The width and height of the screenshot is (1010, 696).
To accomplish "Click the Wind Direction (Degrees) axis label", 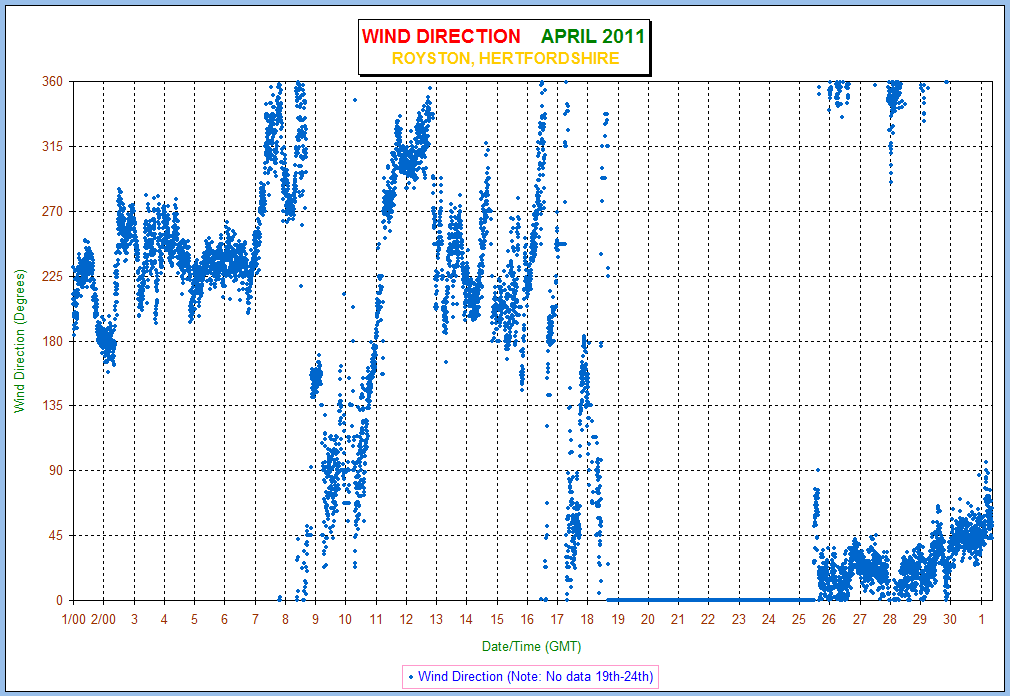I will [20, 341].
